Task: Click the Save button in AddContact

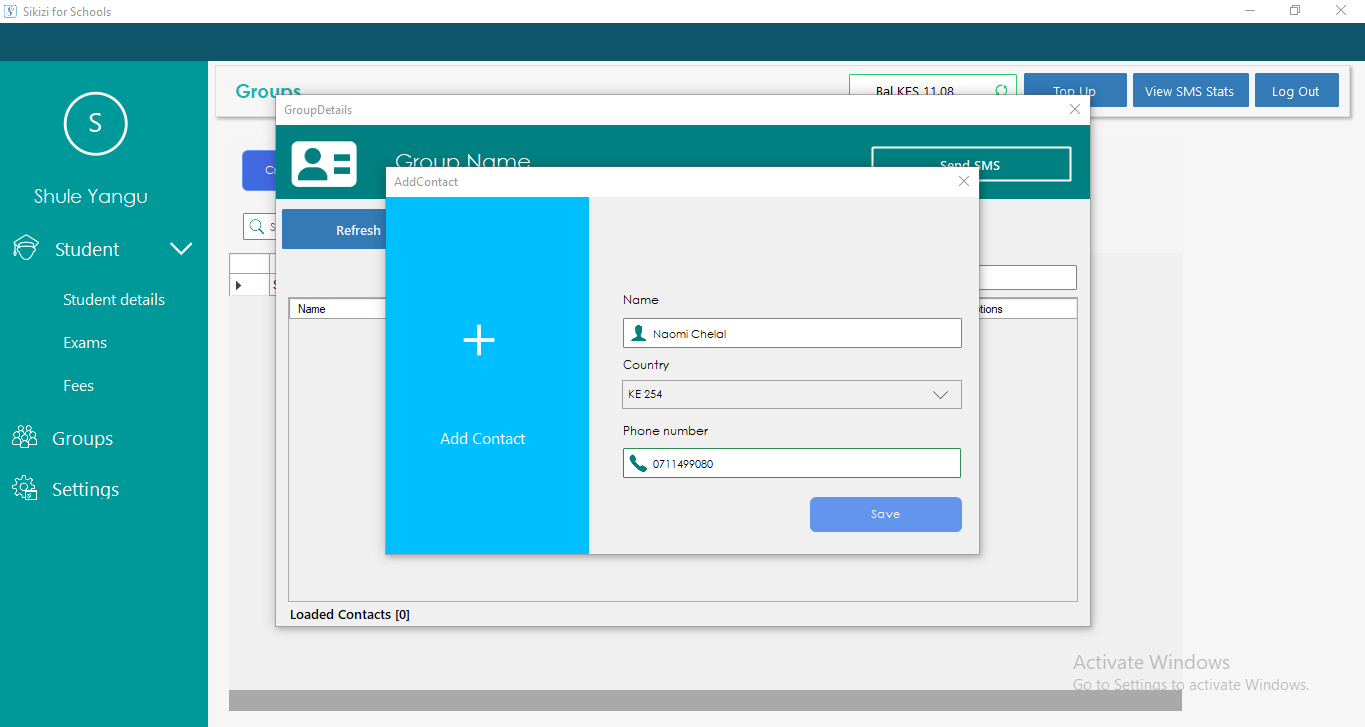Action: [886, 514]
